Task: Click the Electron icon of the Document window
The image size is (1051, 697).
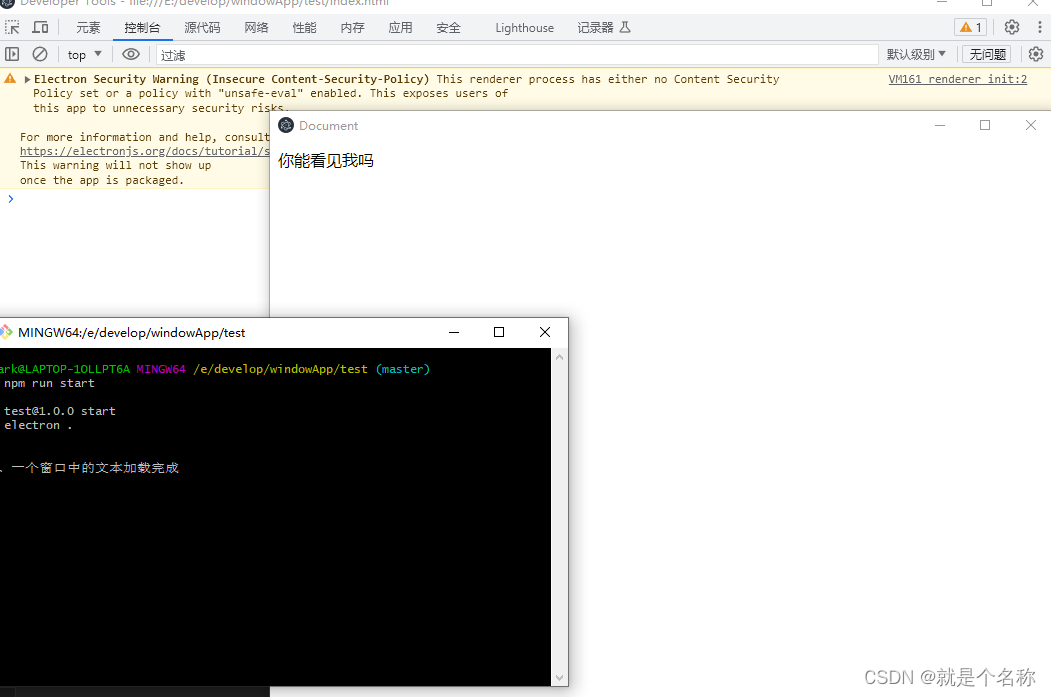Action: pyautogui.click(x=286, y=125)
